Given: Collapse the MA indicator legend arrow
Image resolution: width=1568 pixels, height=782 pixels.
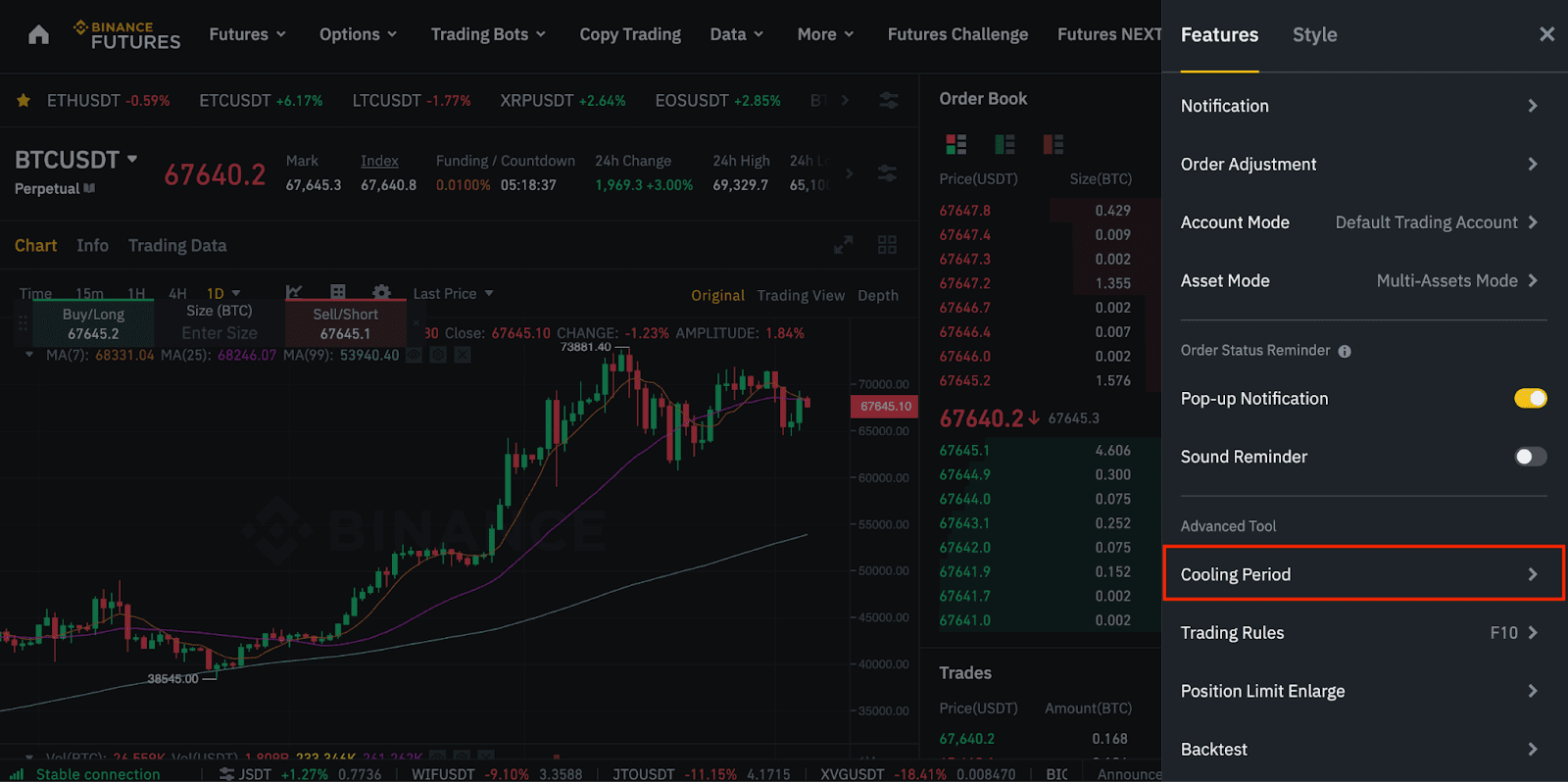Looking at the screenshot, I should click(x=29, y=354).
